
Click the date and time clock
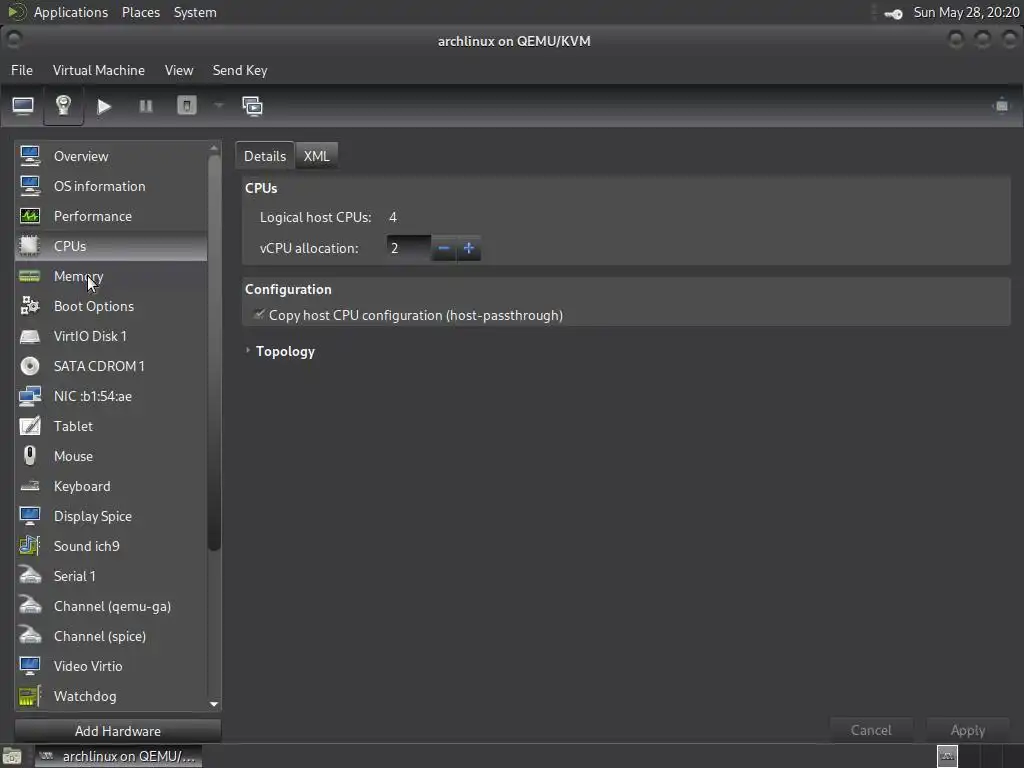966,12
